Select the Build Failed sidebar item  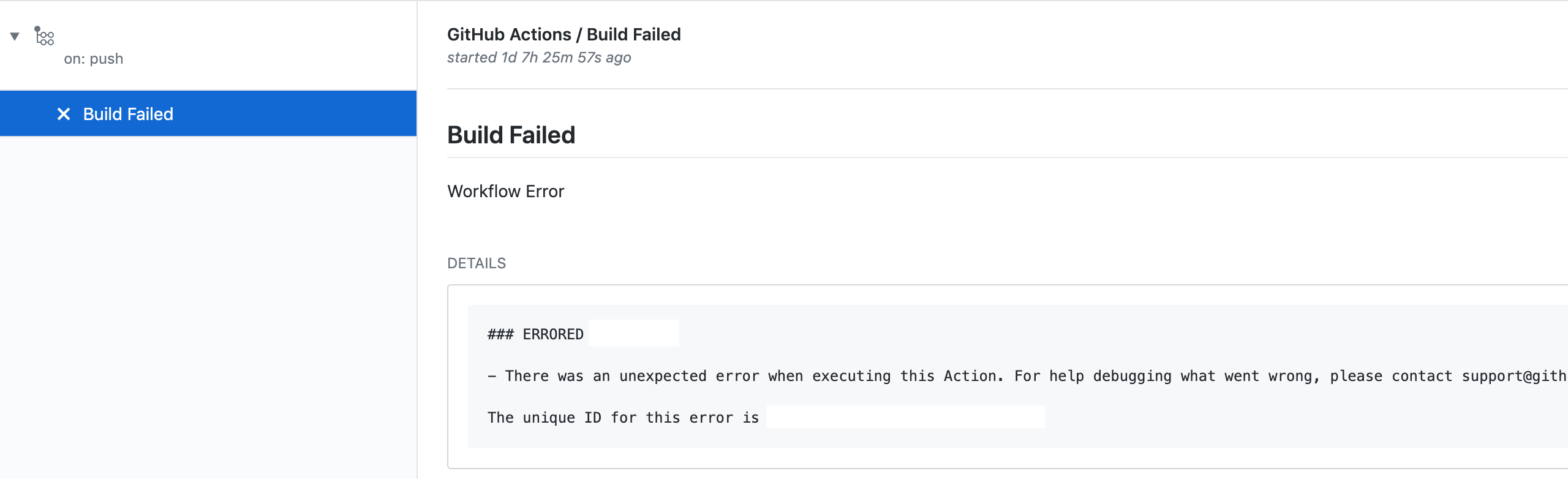(x=208, y=114)
